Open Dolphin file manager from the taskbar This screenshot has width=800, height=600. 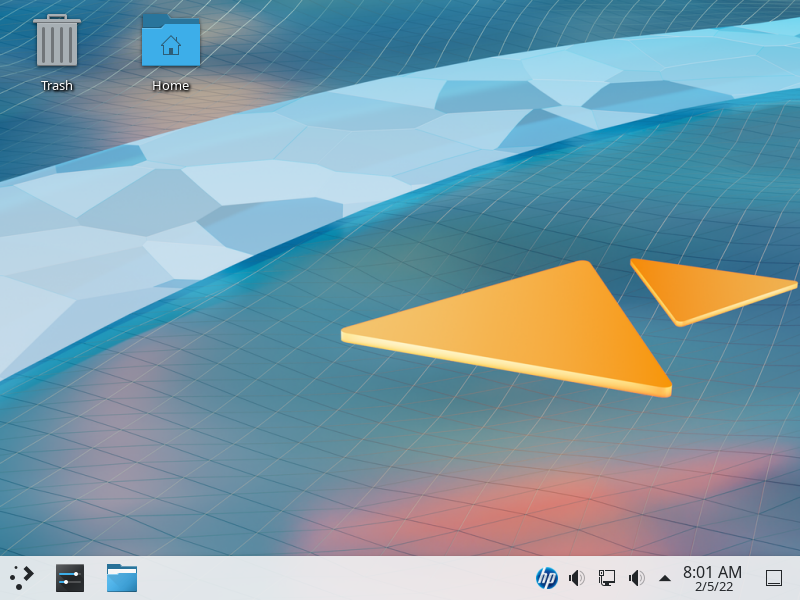tap(122, 578)
